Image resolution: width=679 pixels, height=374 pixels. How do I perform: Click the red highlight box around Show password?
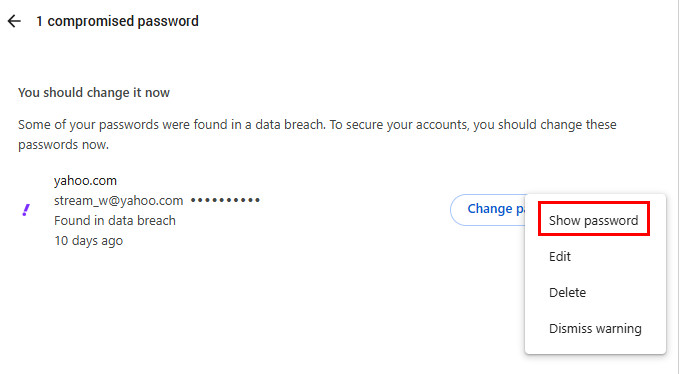[x=594, y=219]
